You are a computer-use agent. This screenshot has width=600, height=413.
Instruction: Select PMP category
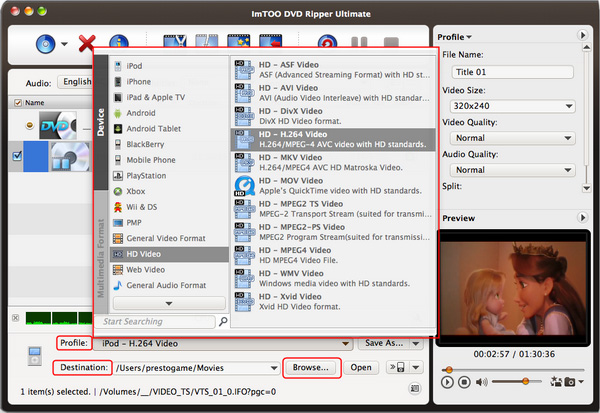tap(169, 223)
